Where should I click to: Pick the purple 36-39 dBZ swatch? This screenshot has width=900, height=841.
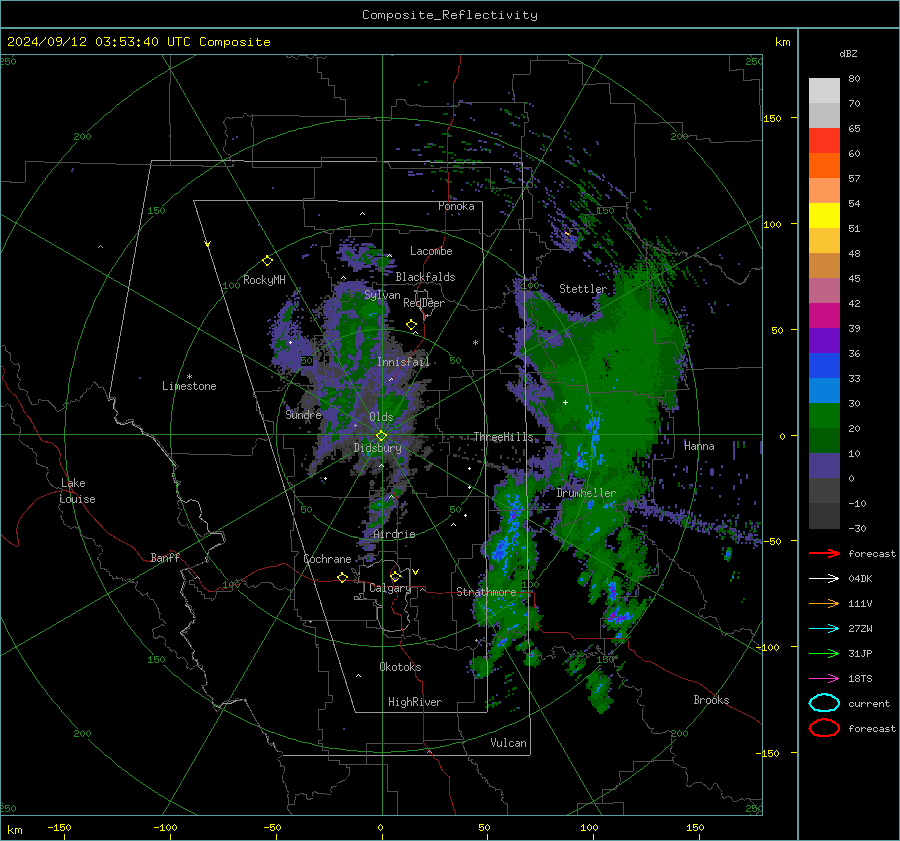click(824, 340)
